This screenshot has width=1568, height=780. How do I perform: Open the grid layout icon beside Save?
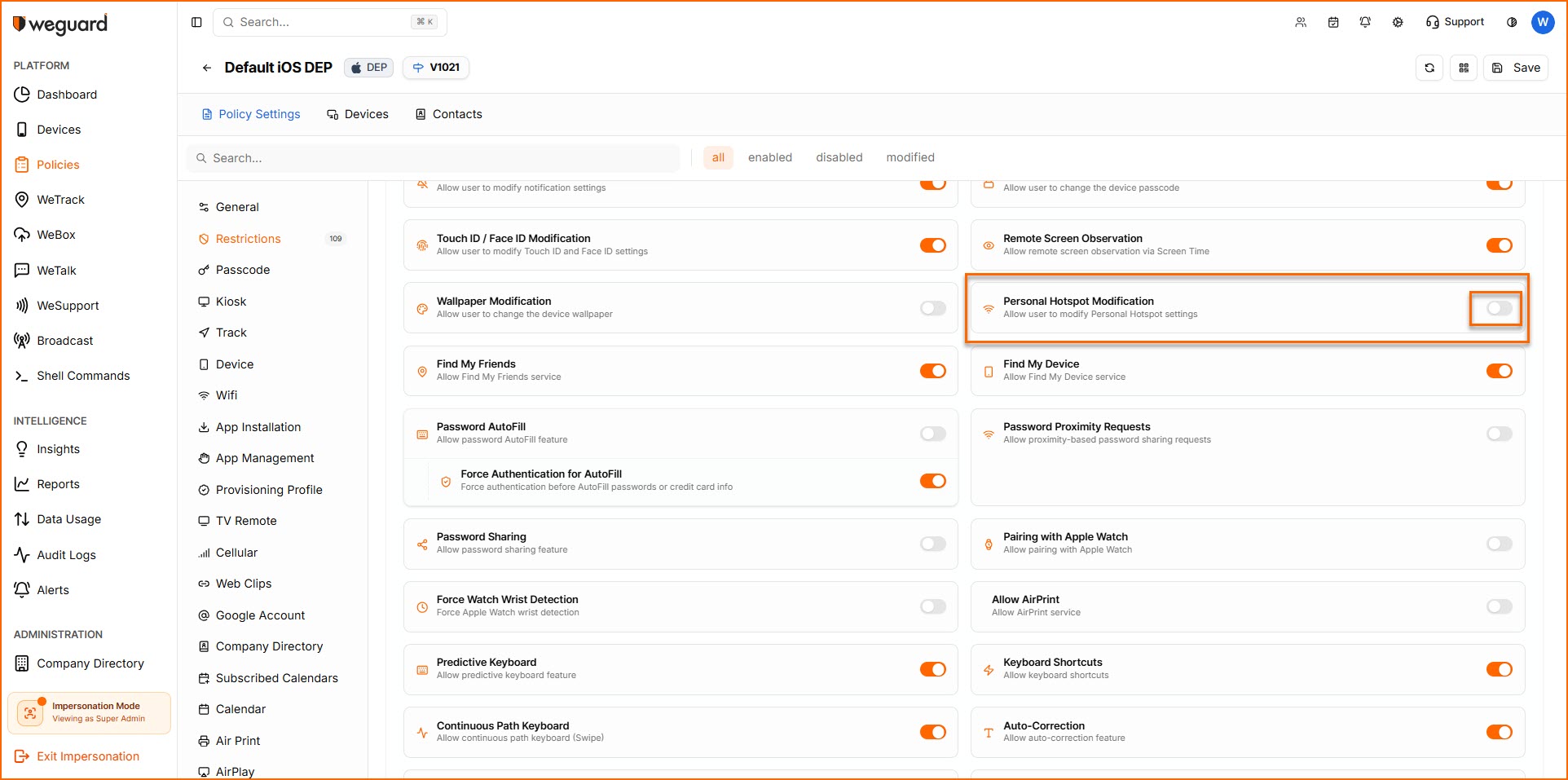(1464, 68)
